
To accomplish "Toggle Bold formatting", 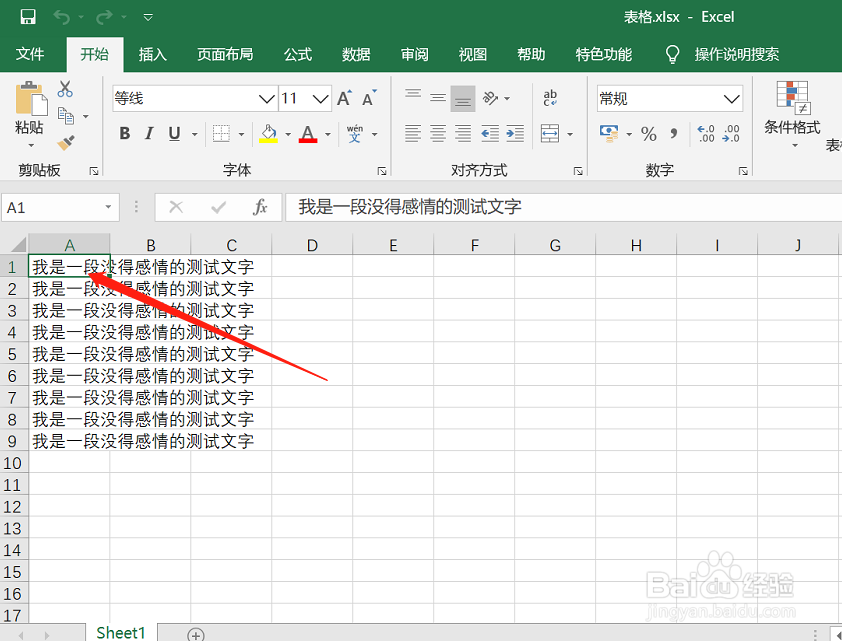I will 123,131.
